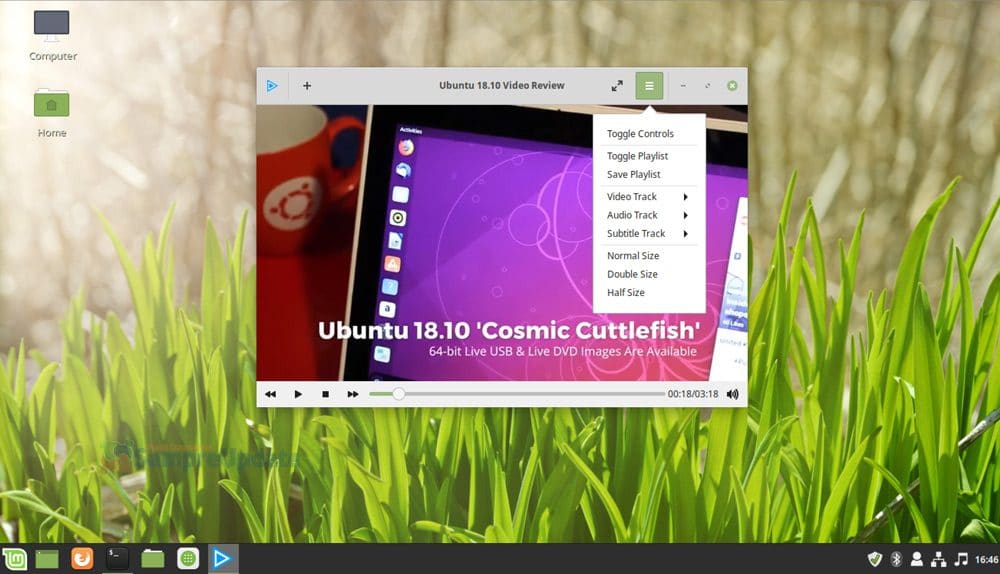The image size is (1000, 574).
Task: Click the seek slider handle
Action: click(398, 394)
